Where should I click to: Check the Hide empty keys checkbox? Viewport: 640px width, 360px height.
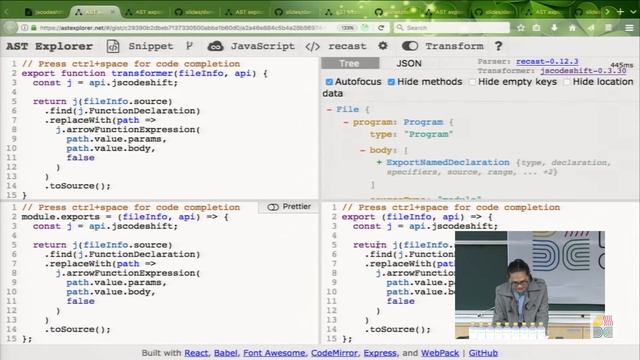pyautogui.click(x=473, y=82)
